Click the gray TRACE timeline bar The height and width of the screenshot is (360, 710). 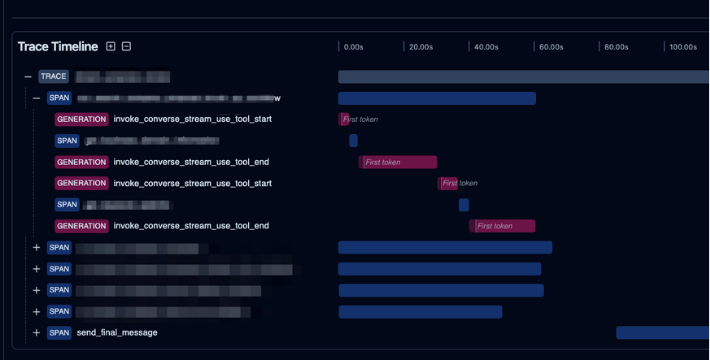click(523, 77)
